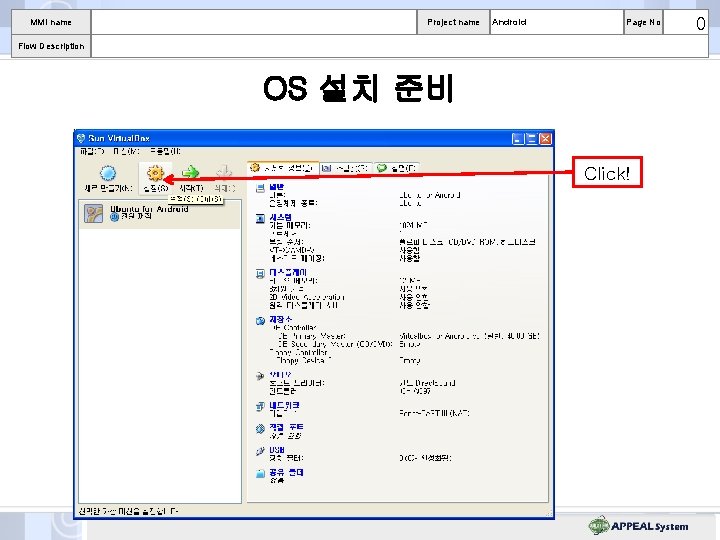Click the powered-off state icon under Ubuntu
Screen dimensions: 720x540
click(114, 217)
